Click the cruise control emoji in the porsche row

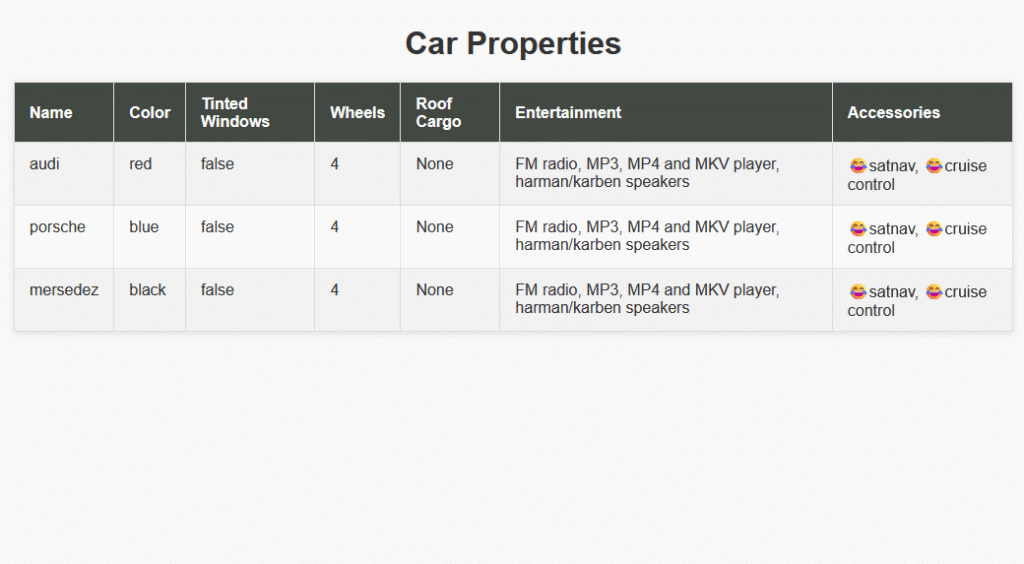(934, 229)
